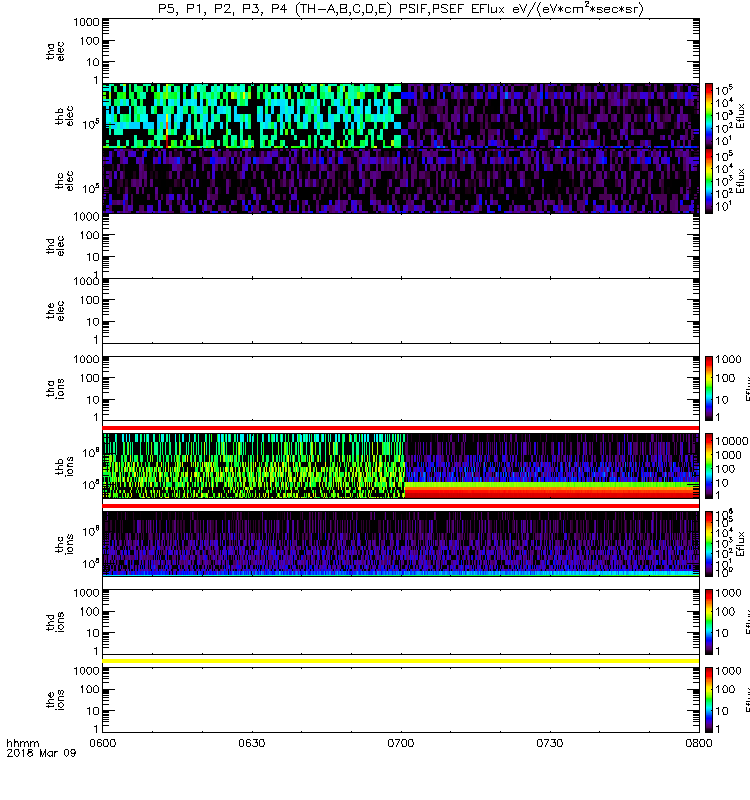750x800 pixels.
Task: Click inside the thc ions spectrogram panel
Action: click(401, 544)
